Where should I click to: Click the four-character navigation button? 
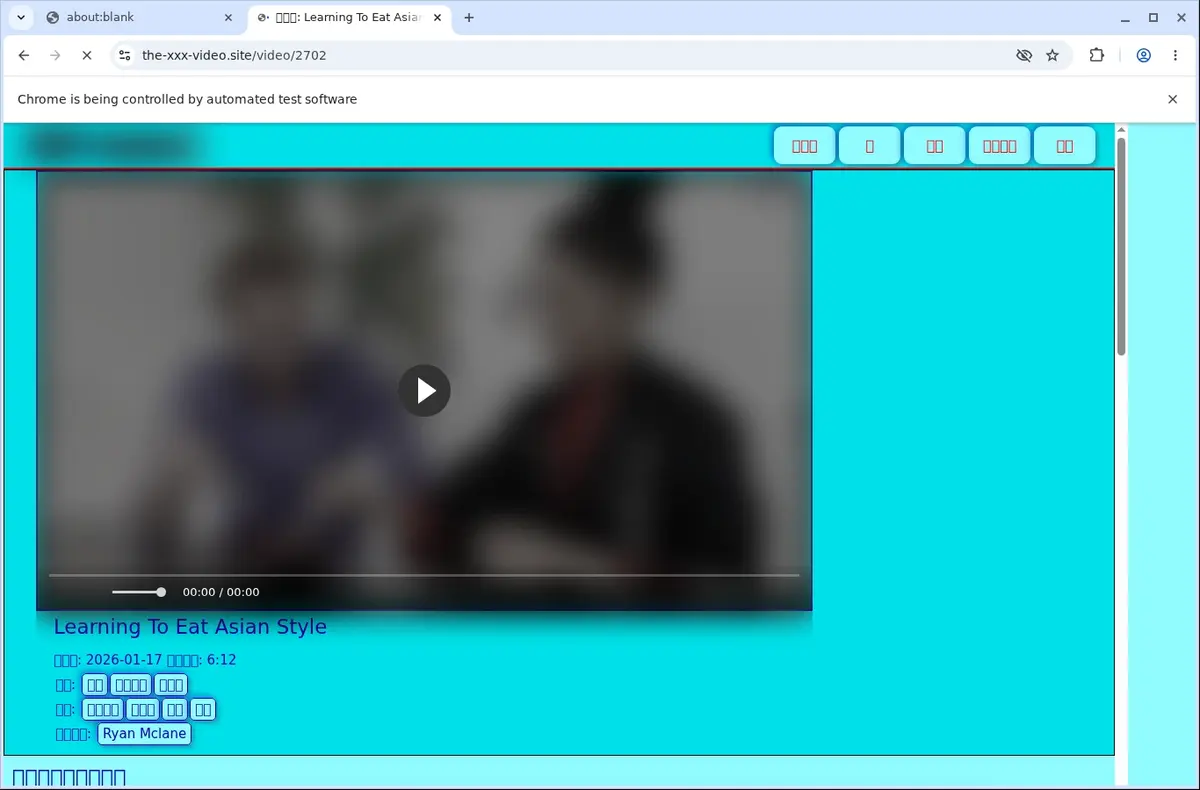pos(999,146)
